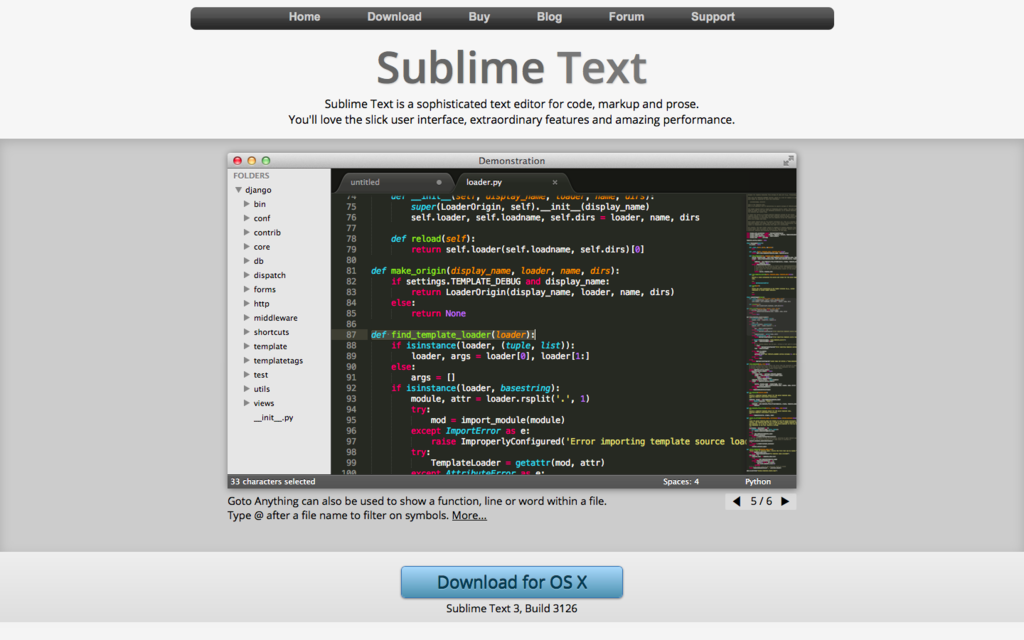Click the code minimap

[x=771, y=333]
